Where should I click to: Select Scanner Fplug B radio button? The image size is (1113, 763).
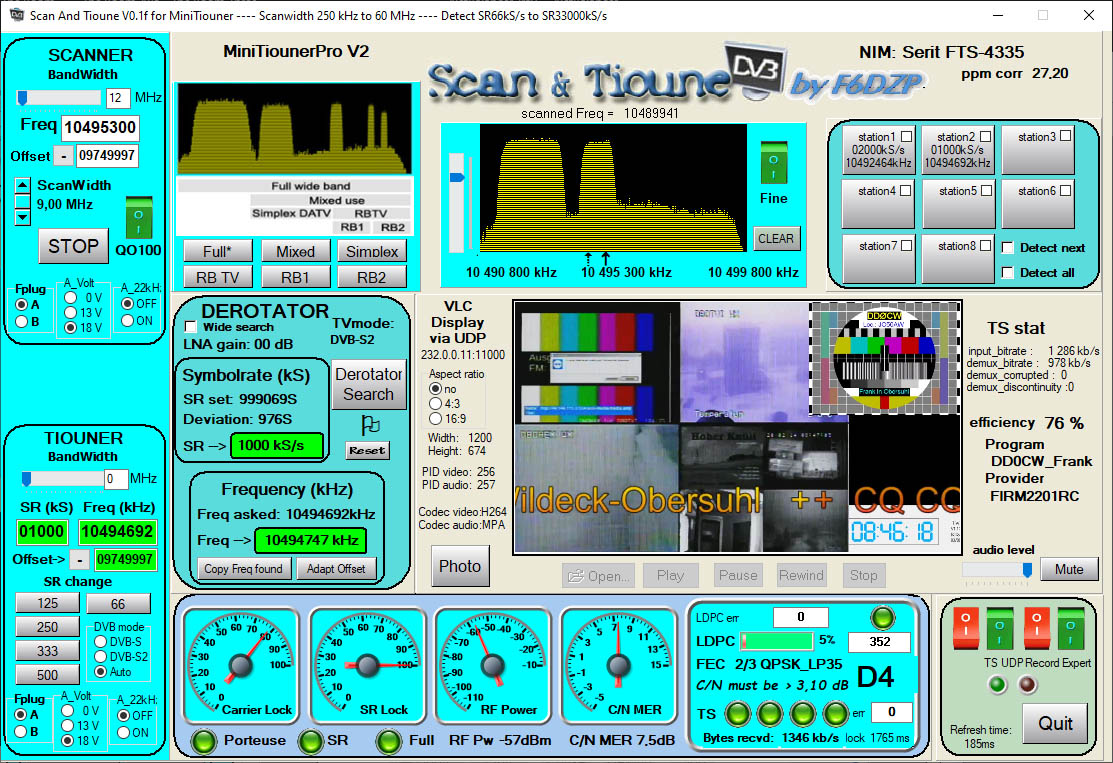[x=22, y=322]
